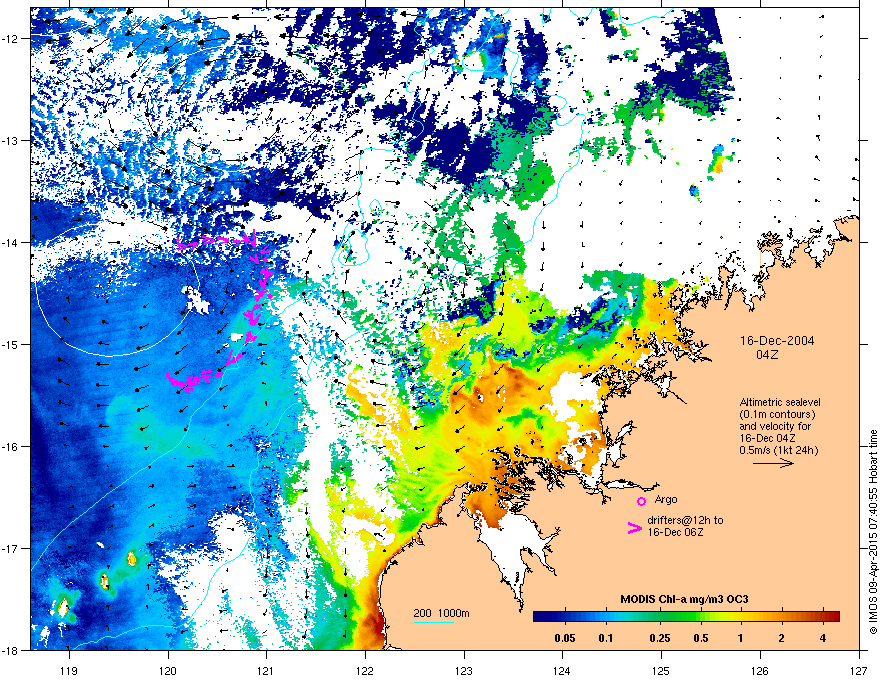Viewport: 880px width, 680px height.
Task: Click the longitude label 124
Action: 563,670
